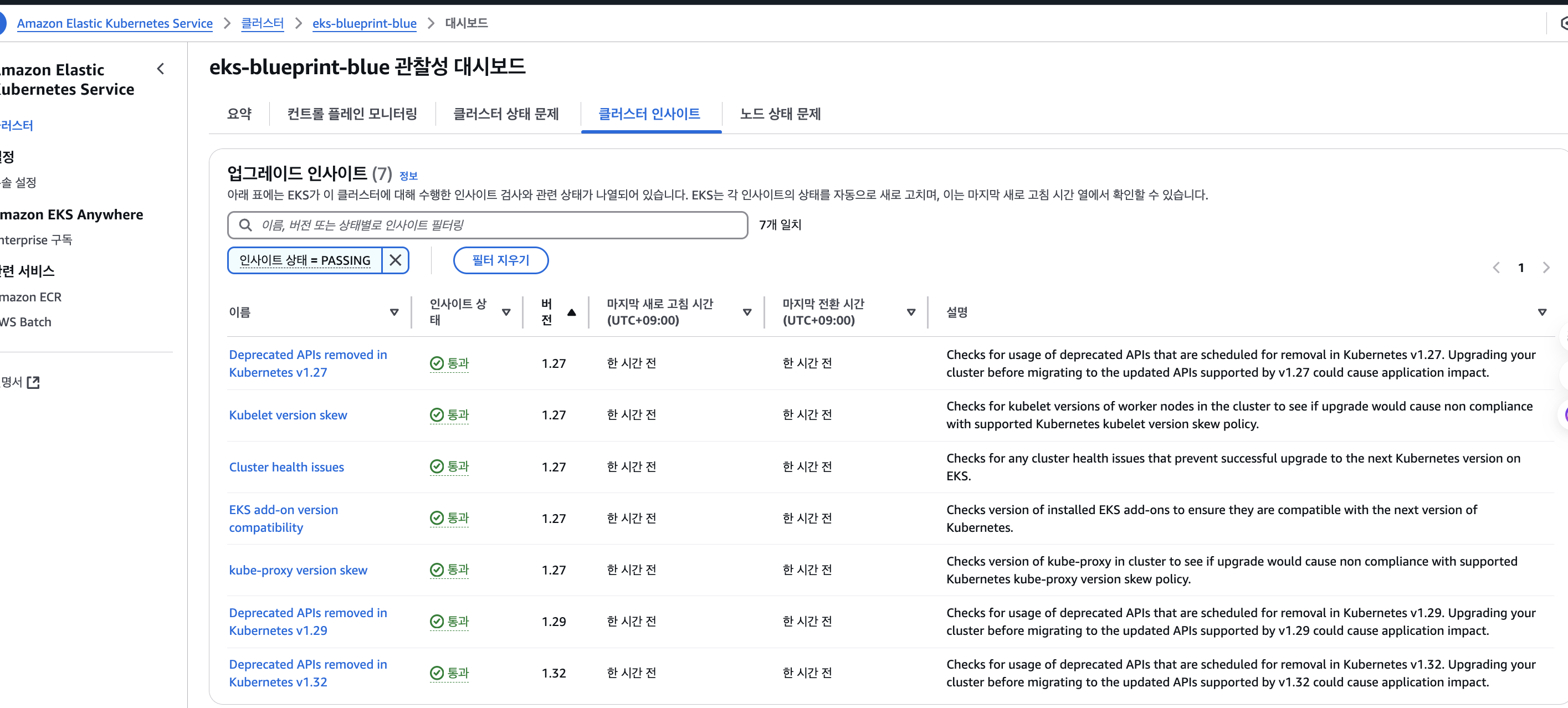
Task: Collapse the EKS sidebar navigation arrow
Action: click(161, 69)
